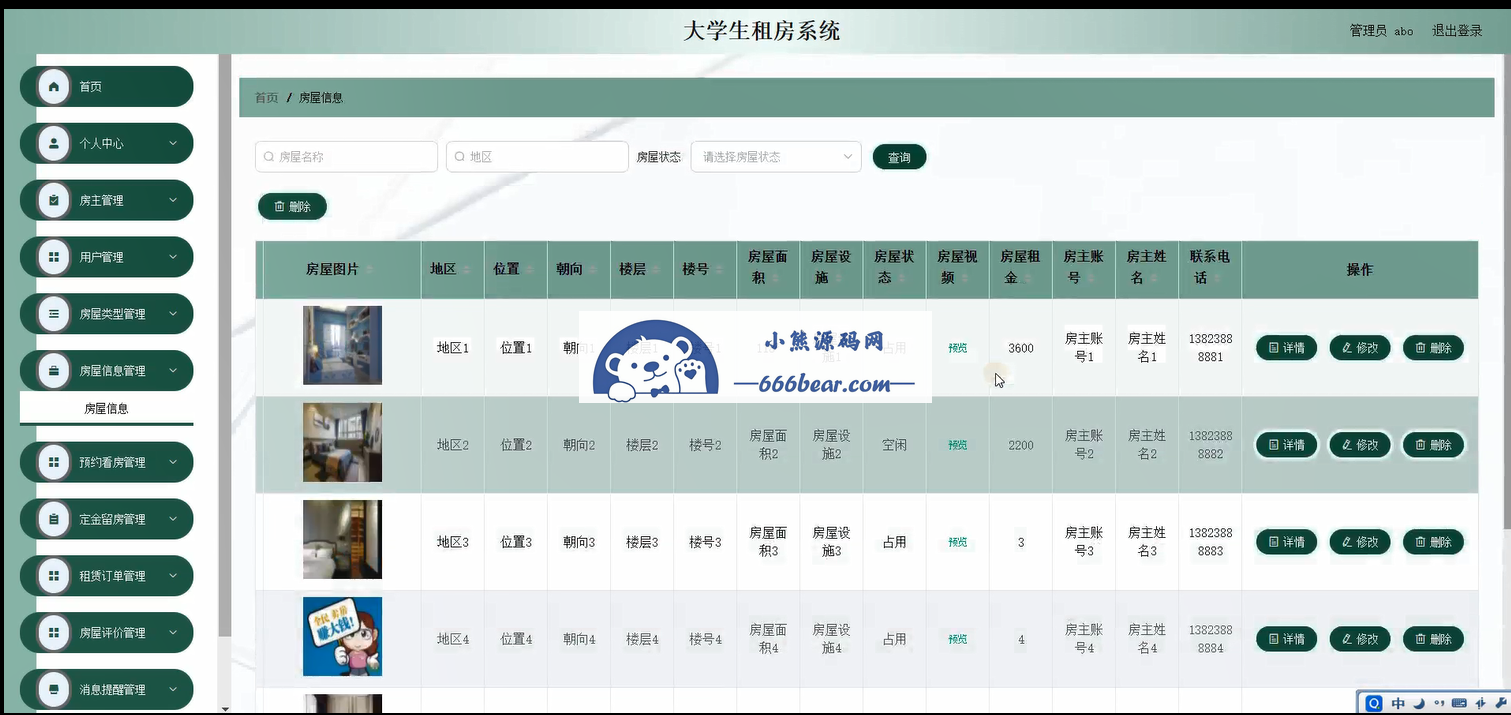Screen dimensions: 1511x715
Task: Click 修改 for the 地区2 row
Action: tap(1360, 445)
